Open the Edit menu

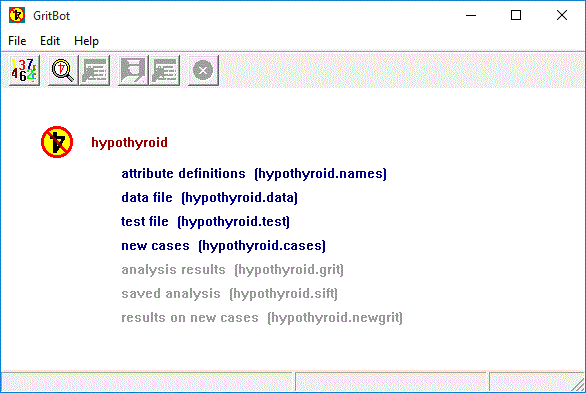(x=50, y=41)
